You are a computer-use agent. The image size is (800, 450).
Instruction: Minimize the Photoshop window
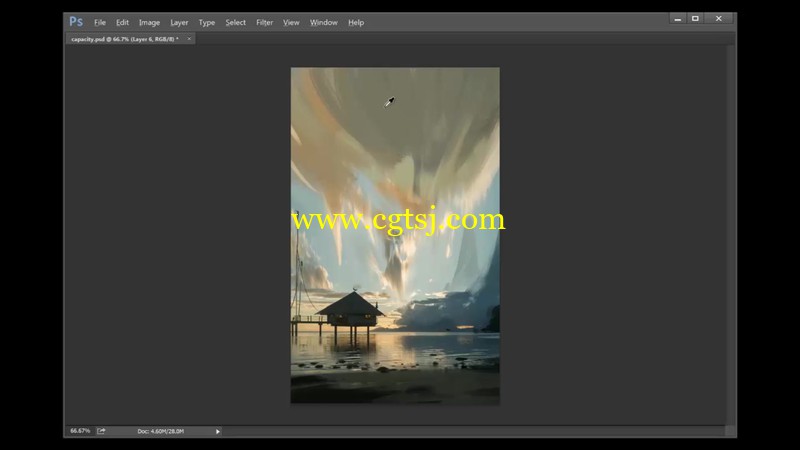(x=678, y=18)
